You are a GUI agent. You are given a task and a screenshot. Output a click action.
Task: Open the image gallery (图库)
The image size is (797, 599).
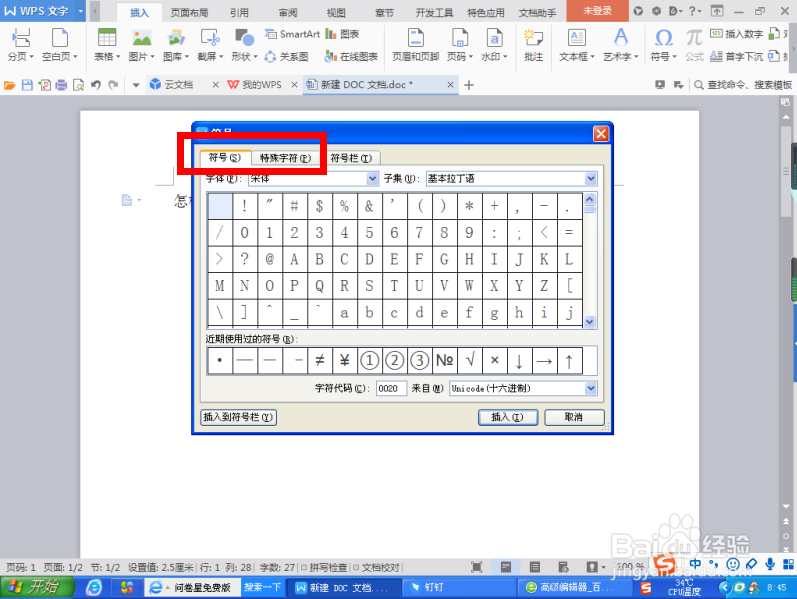click(x=176, y=45)
